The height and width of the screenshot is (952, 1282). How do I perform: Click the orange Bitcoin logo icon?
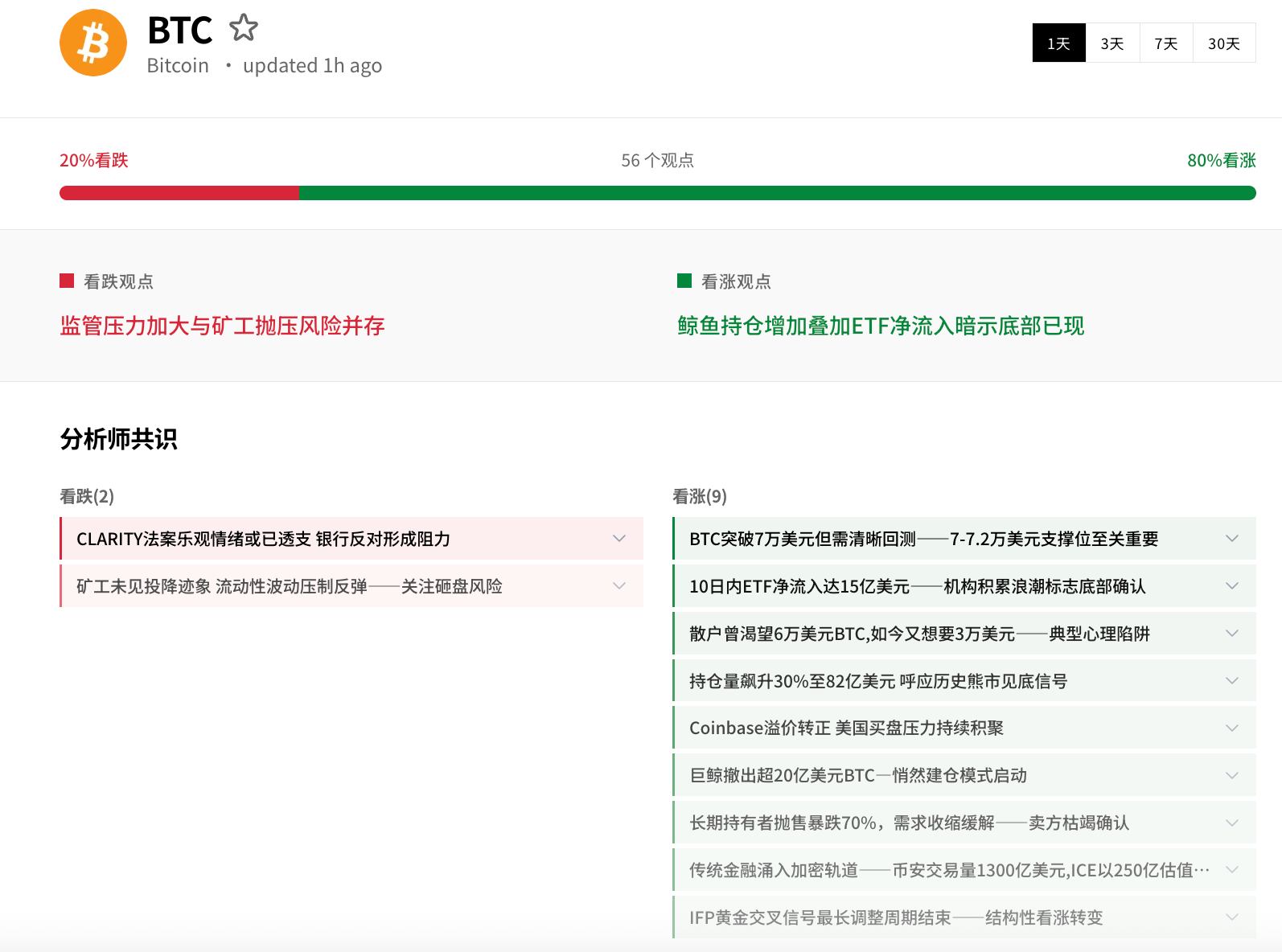coord(93,43)
